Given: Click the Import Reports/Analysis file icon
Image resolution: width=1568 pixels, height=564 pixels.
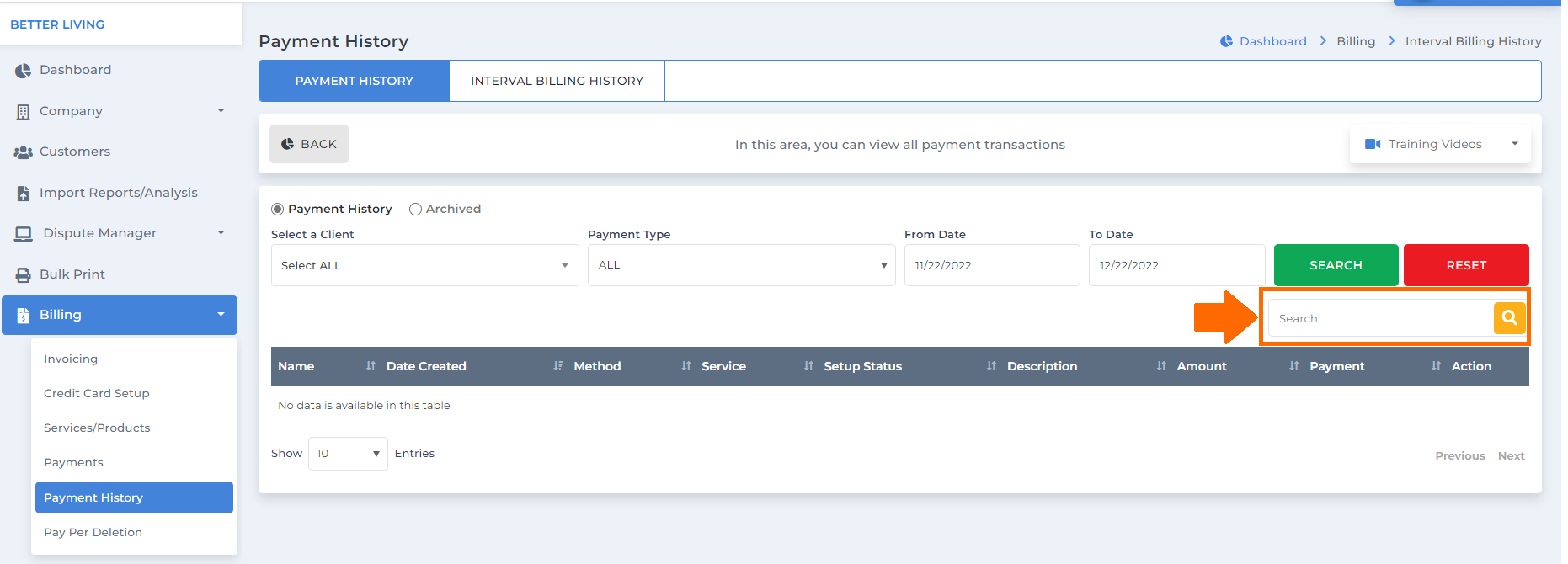Looking at the screenshot, I should pyautogui.click(x=24, y=194).
